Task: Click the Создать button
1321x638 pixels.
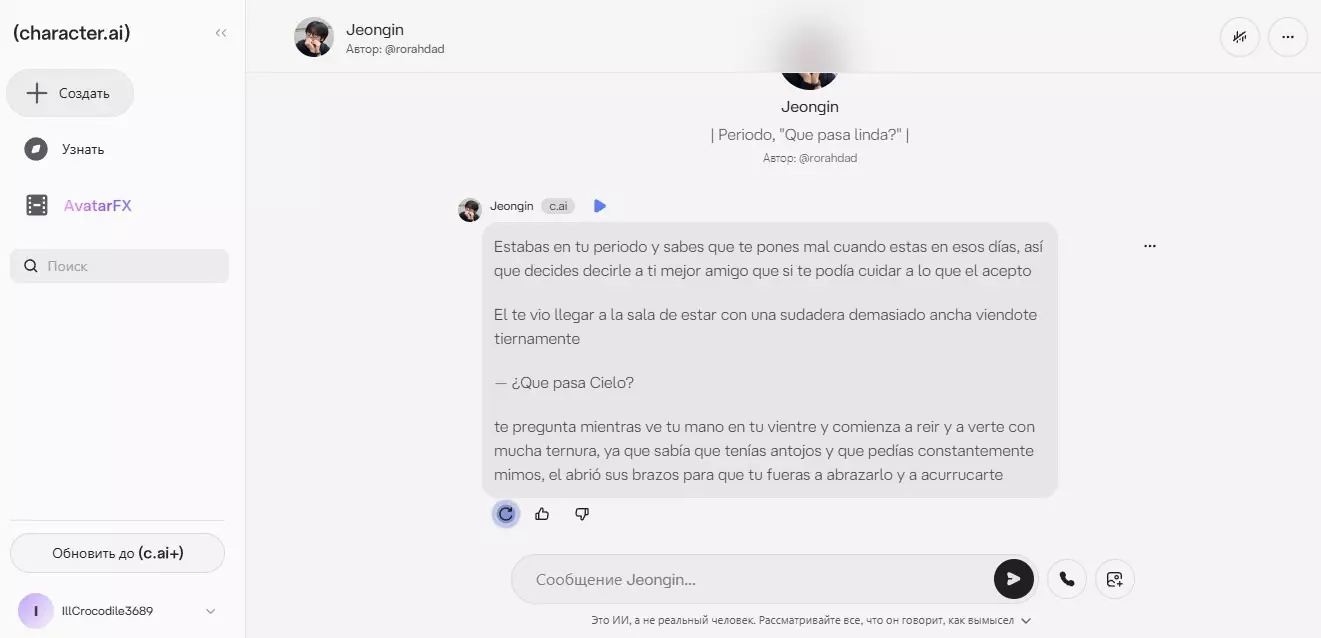Action: (x=70, y=93)
